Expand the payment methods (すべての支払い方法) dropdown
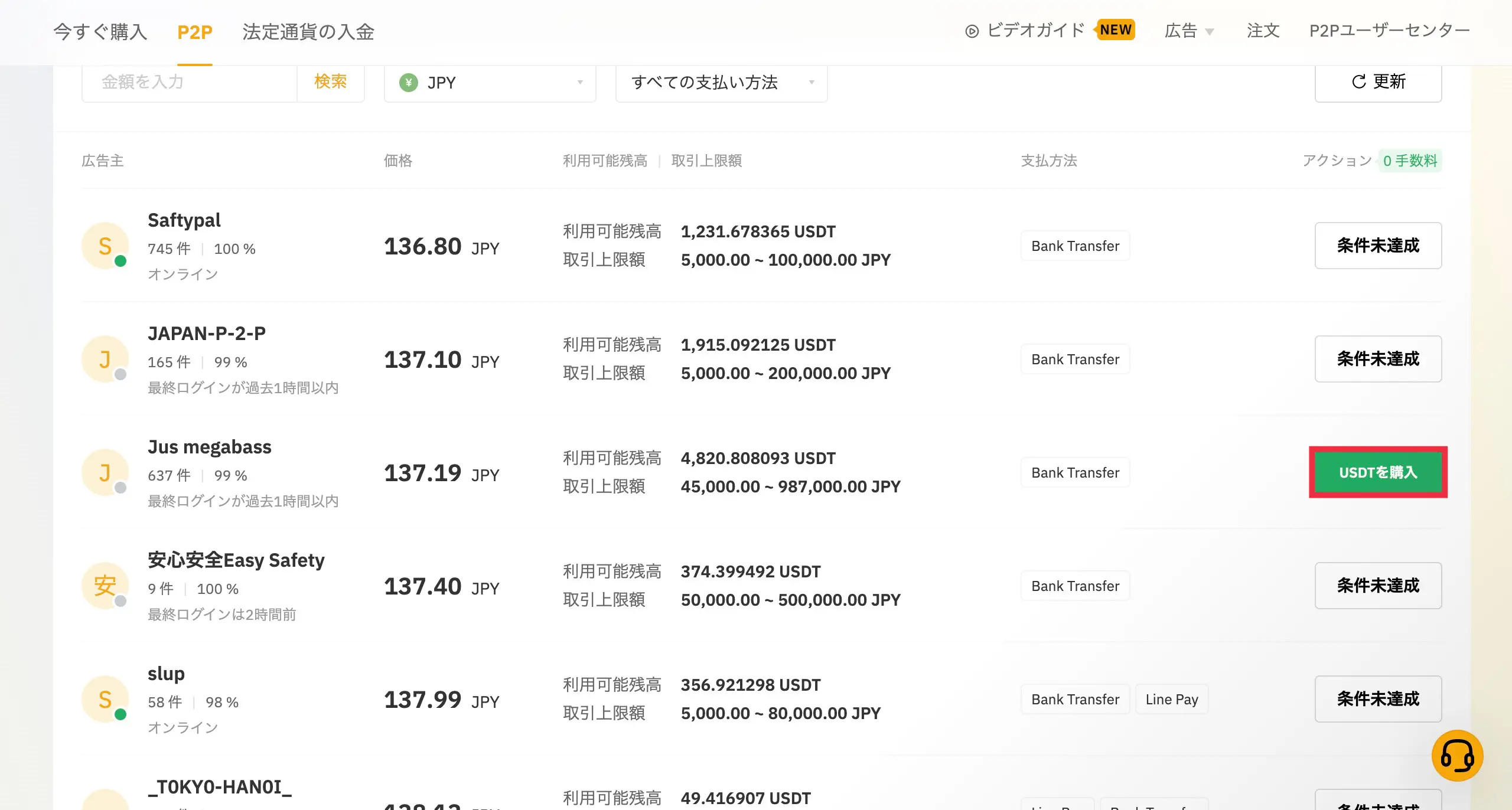Screen dimensions: 1512x810 (721, 83)
